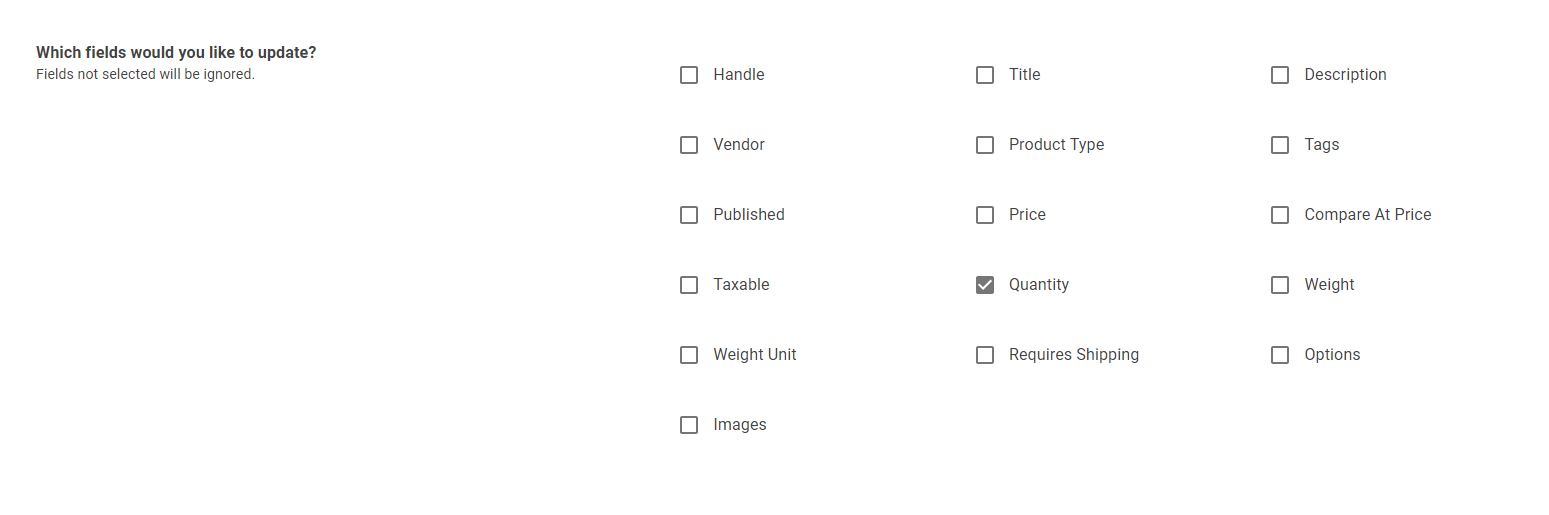Click the Compare At Price label

[x=1367, y=215]
